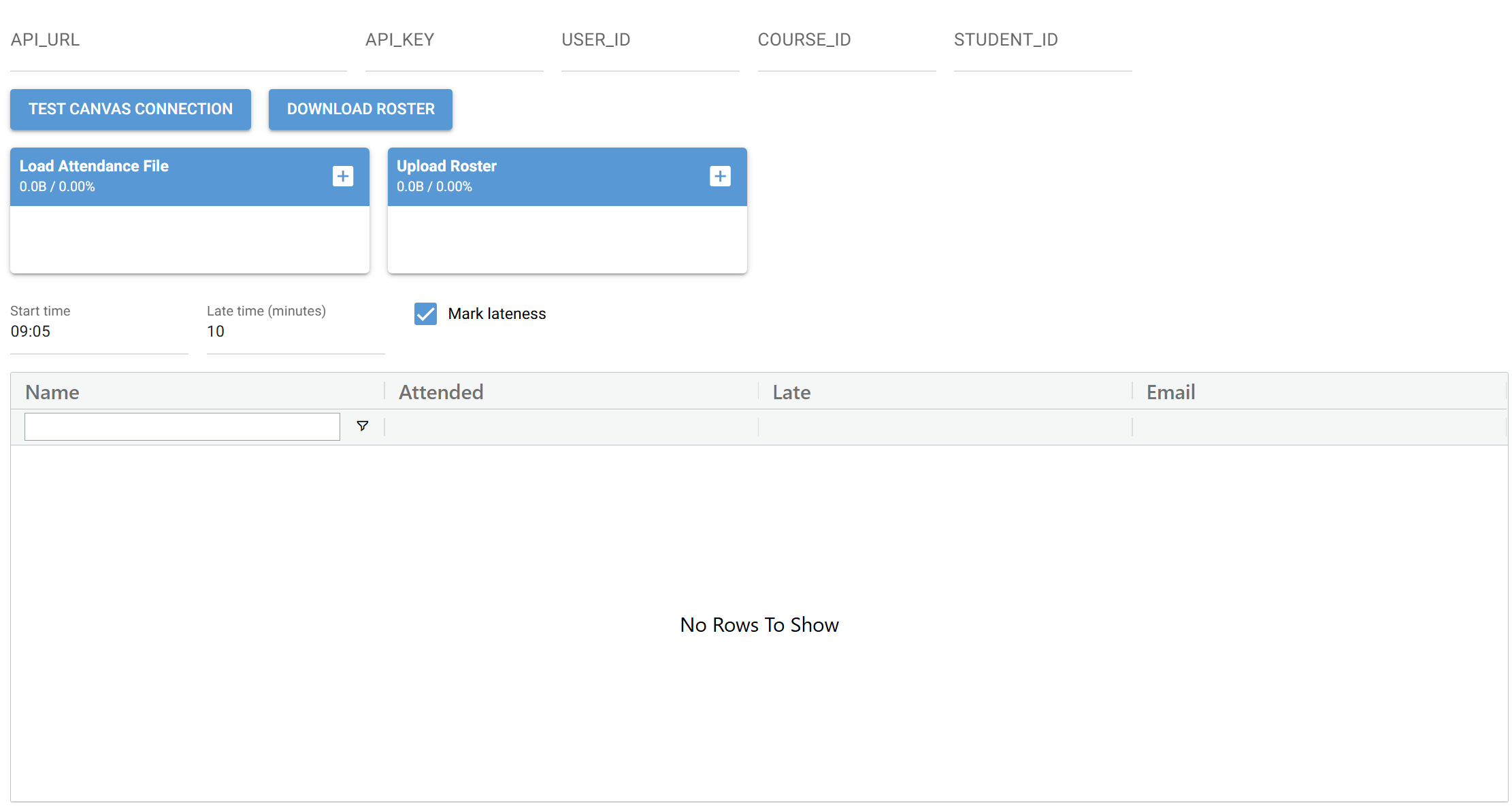This screenshot has width=1512, height=812.
Task: Uncheck the Mark lateness checkbox
Action: [x=425, y=314]
